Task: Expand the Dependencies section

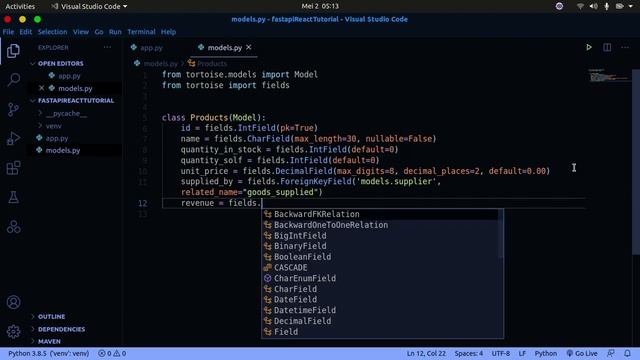Action: pos(61,329)
